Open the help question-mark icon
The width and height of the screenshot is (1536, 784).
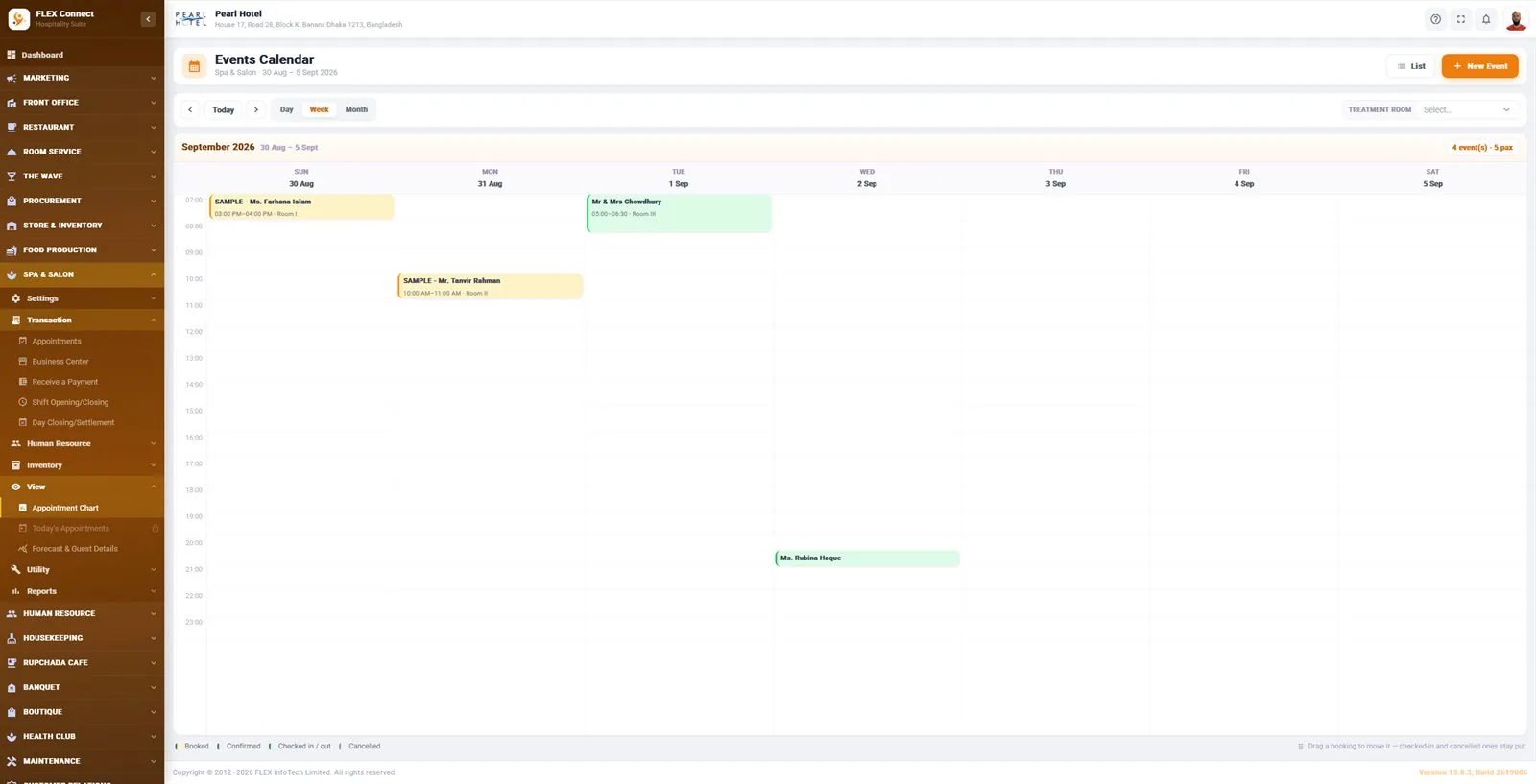point(1435,19)
